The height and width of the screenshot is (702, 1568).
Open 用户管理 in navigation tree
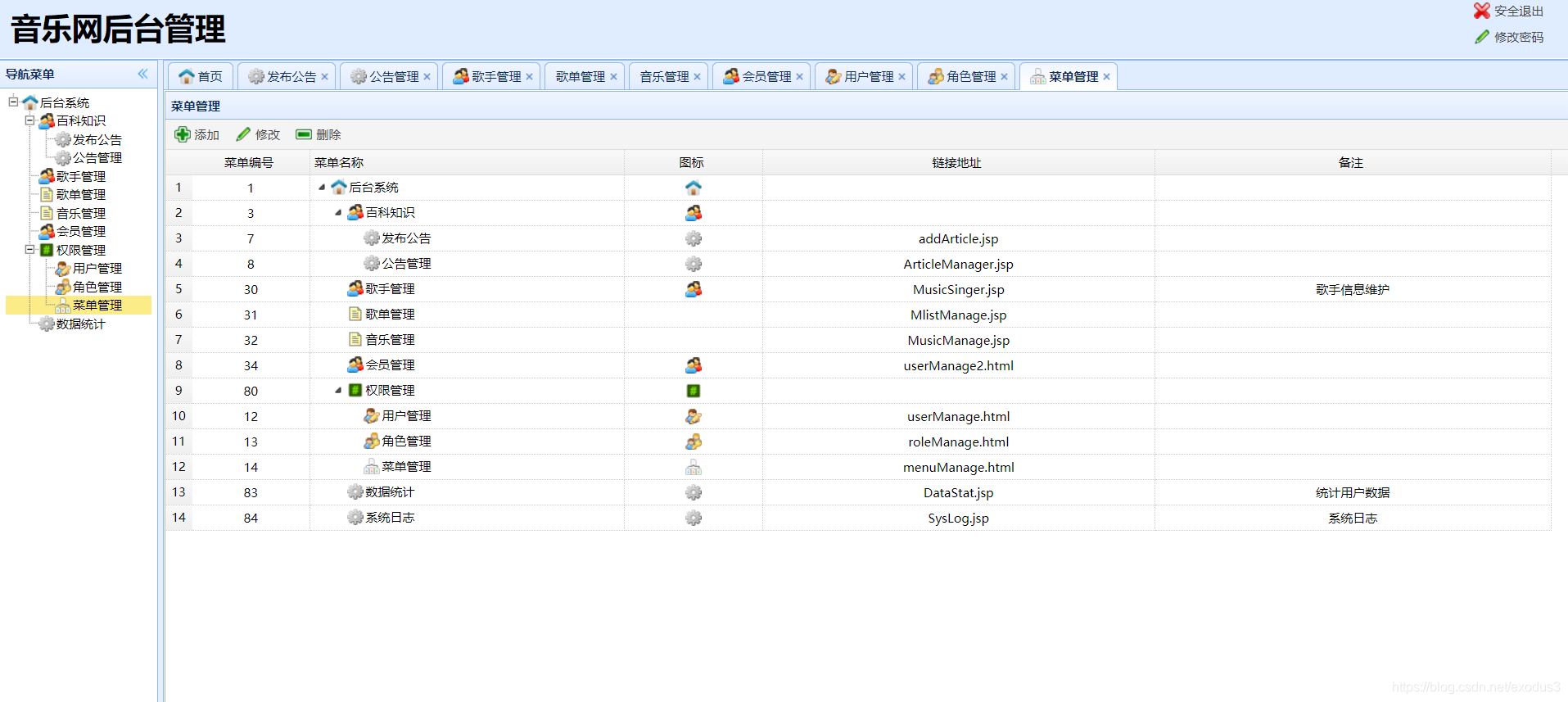97,268
